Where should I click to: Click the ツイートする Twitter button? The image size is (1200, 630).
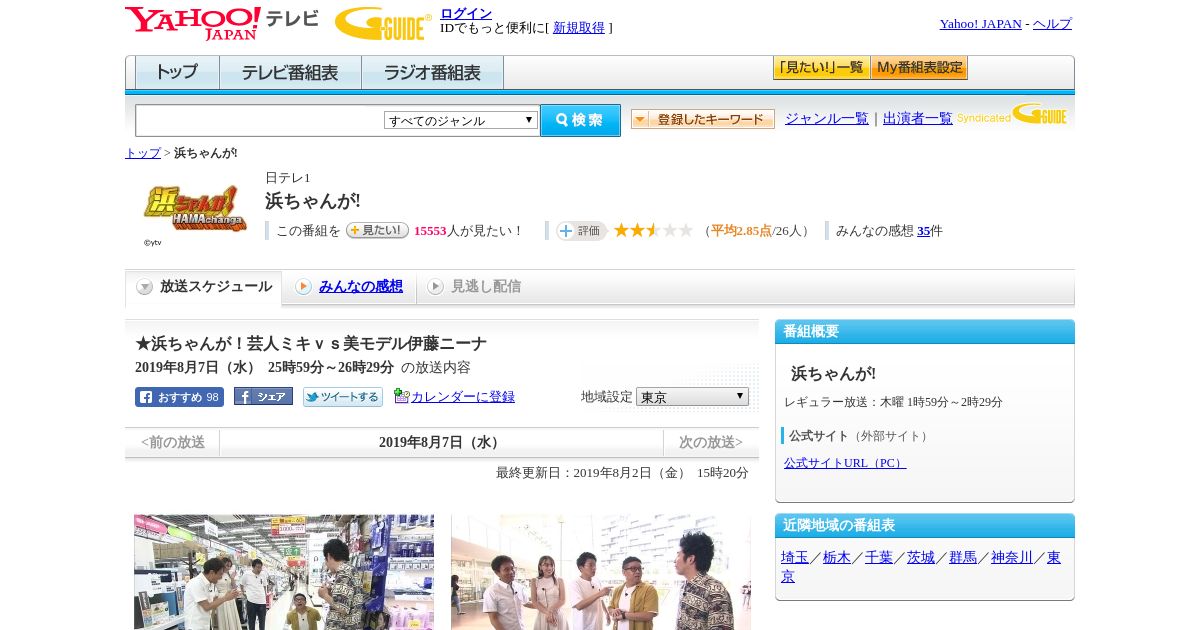pyautogui.click(x=343, y=397)
